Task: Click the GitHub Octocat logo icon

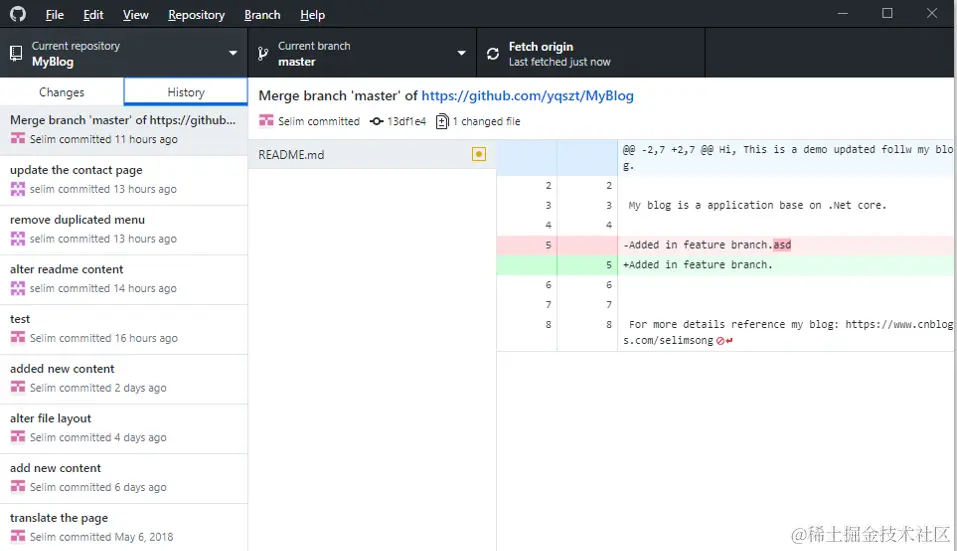Action: click(x=18, y=14)
